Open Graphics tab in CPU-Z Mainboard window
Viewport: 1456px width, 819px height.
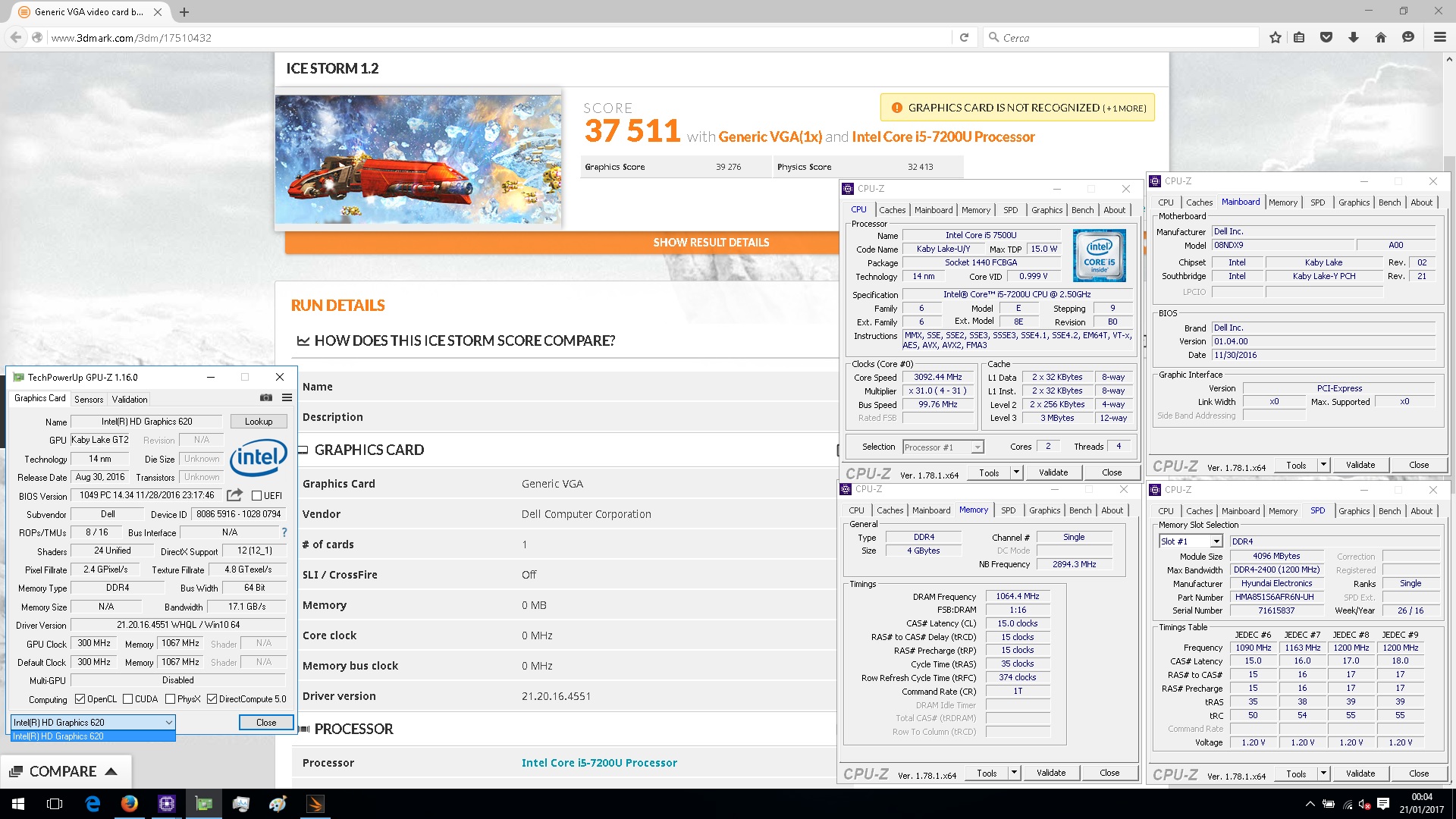(x=1354, y=202)
